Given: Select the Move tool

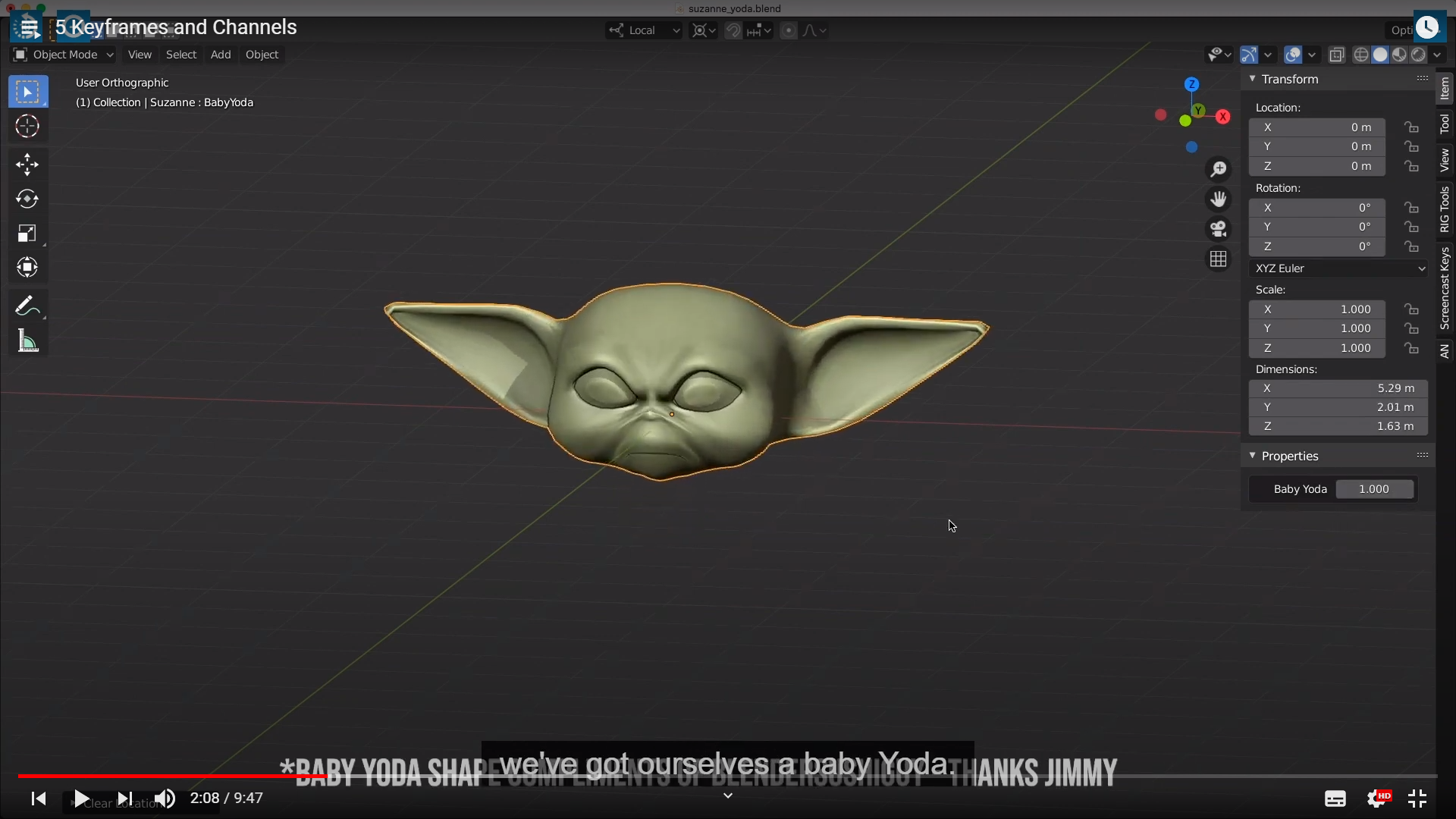Looking at the screenshot, I should (x=27, y=164).
